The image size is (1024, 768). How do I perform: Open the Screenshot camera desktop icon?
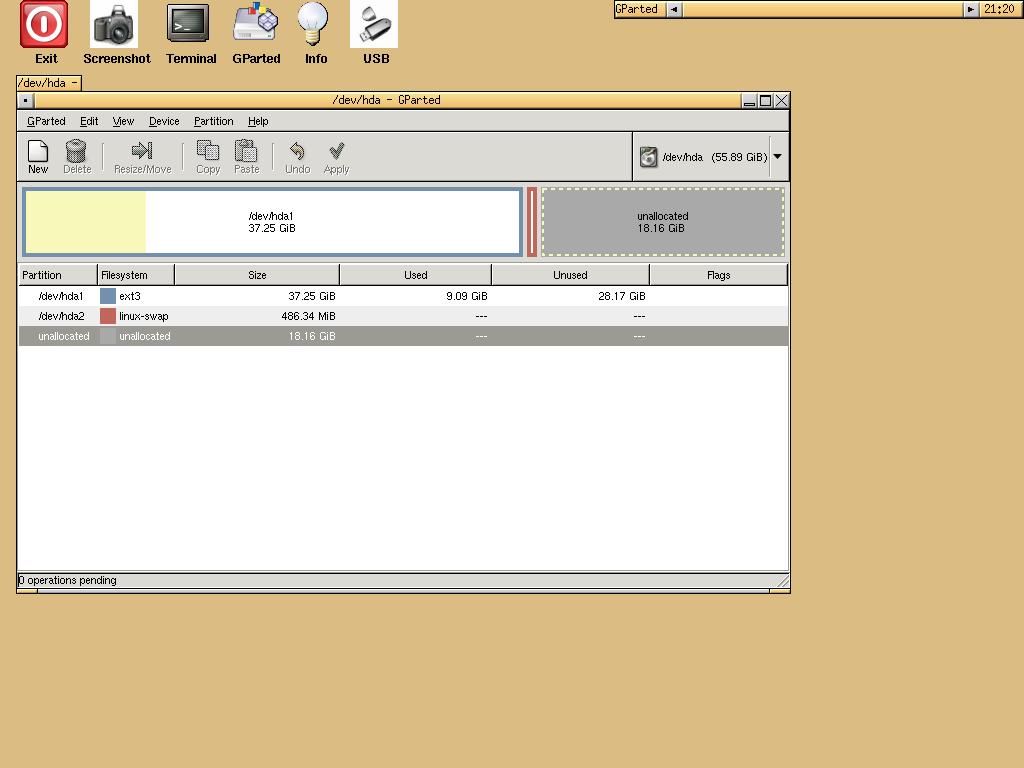tap(115, 25)
